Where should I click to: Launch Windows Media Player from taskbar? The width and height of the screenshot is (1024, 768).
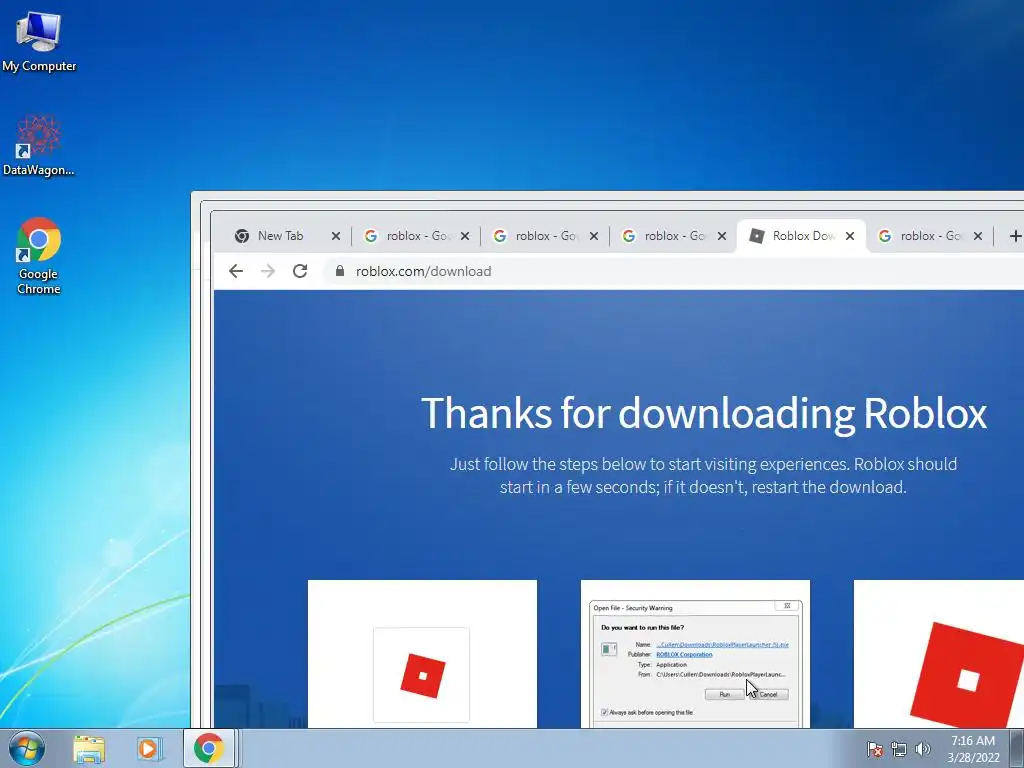coord(149,748)
